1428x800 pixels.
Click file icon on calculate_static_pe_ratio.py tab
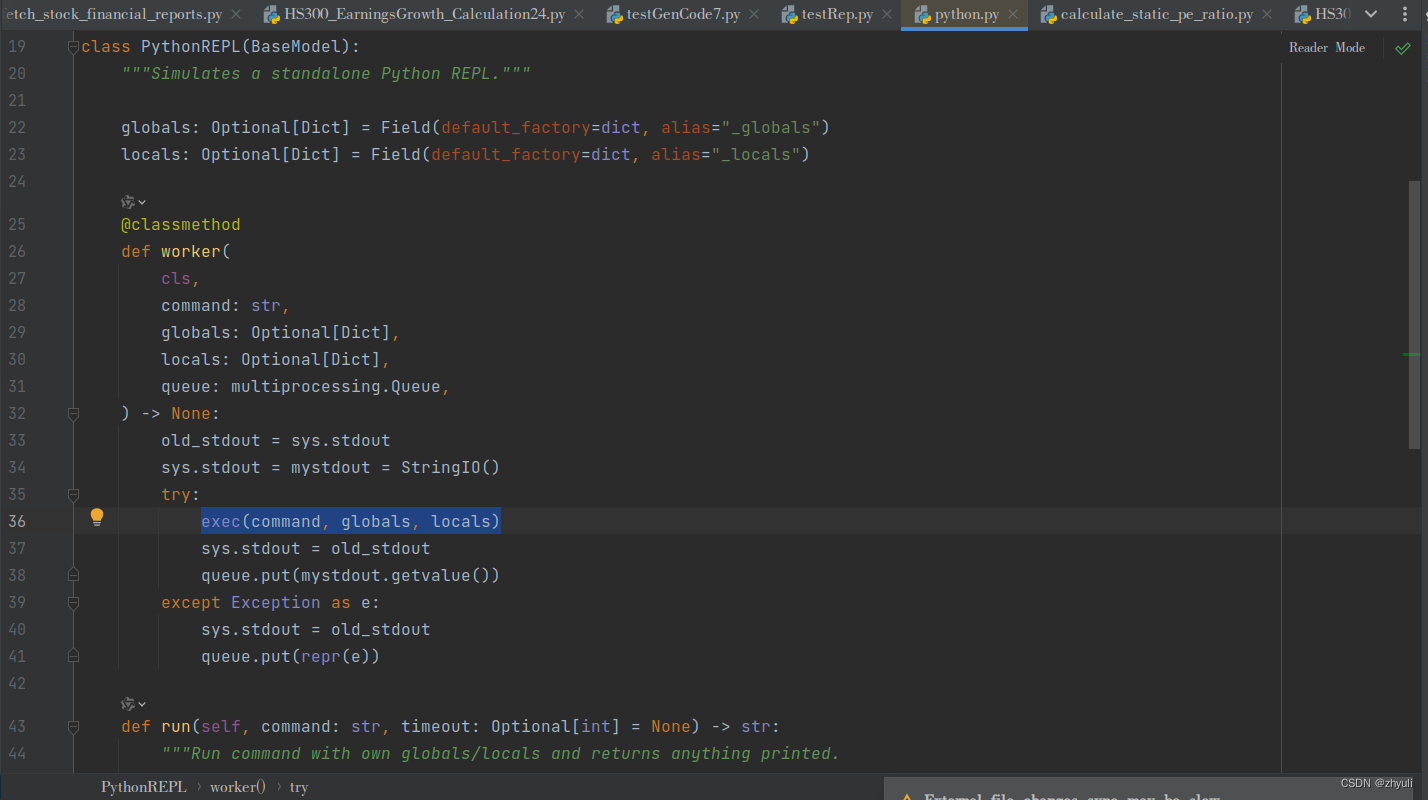1049,15
